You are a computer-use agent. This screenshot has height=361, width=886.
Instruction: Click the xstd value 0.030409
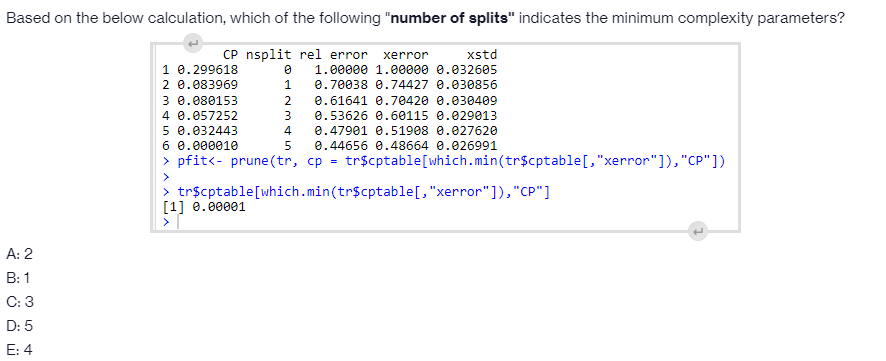pyautogui.click(x=467, y=101)
